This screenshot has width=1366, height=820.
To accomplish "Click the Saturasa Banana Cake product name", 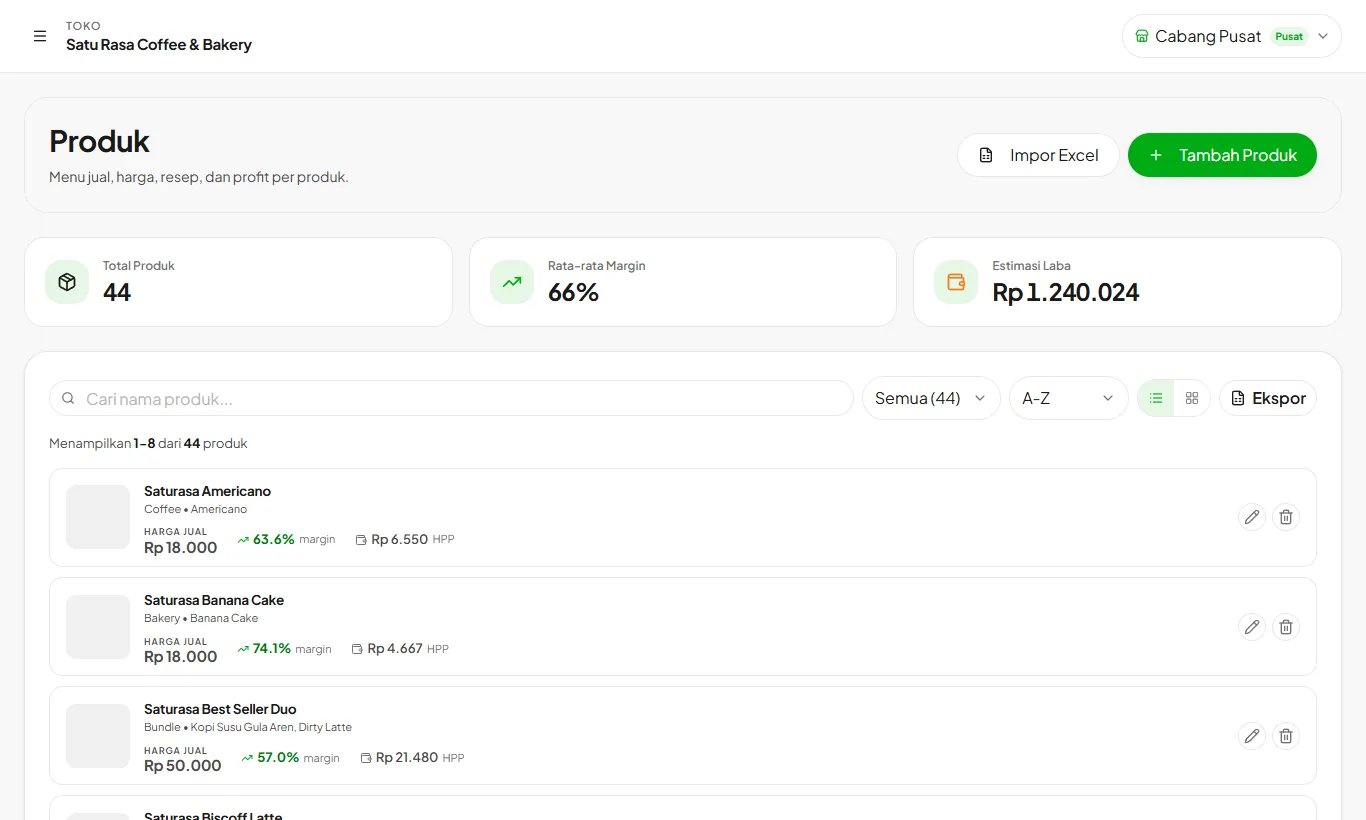I will tap(214, 600).
